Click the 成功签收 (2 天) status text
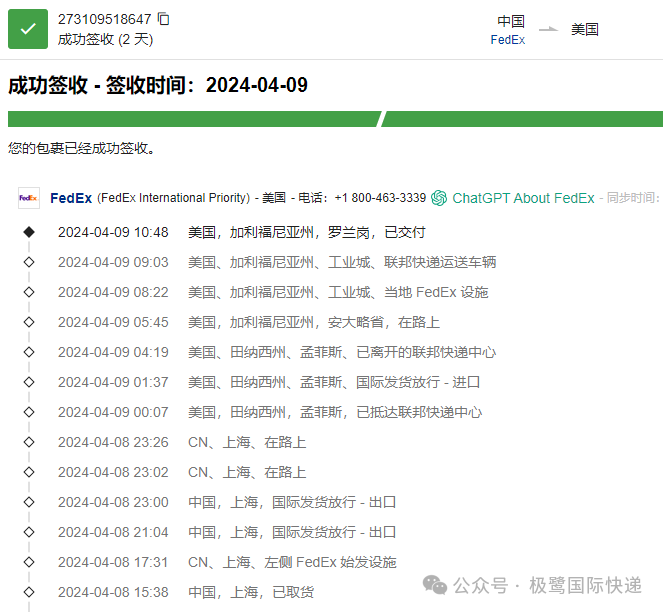 (x=105, y=39)
